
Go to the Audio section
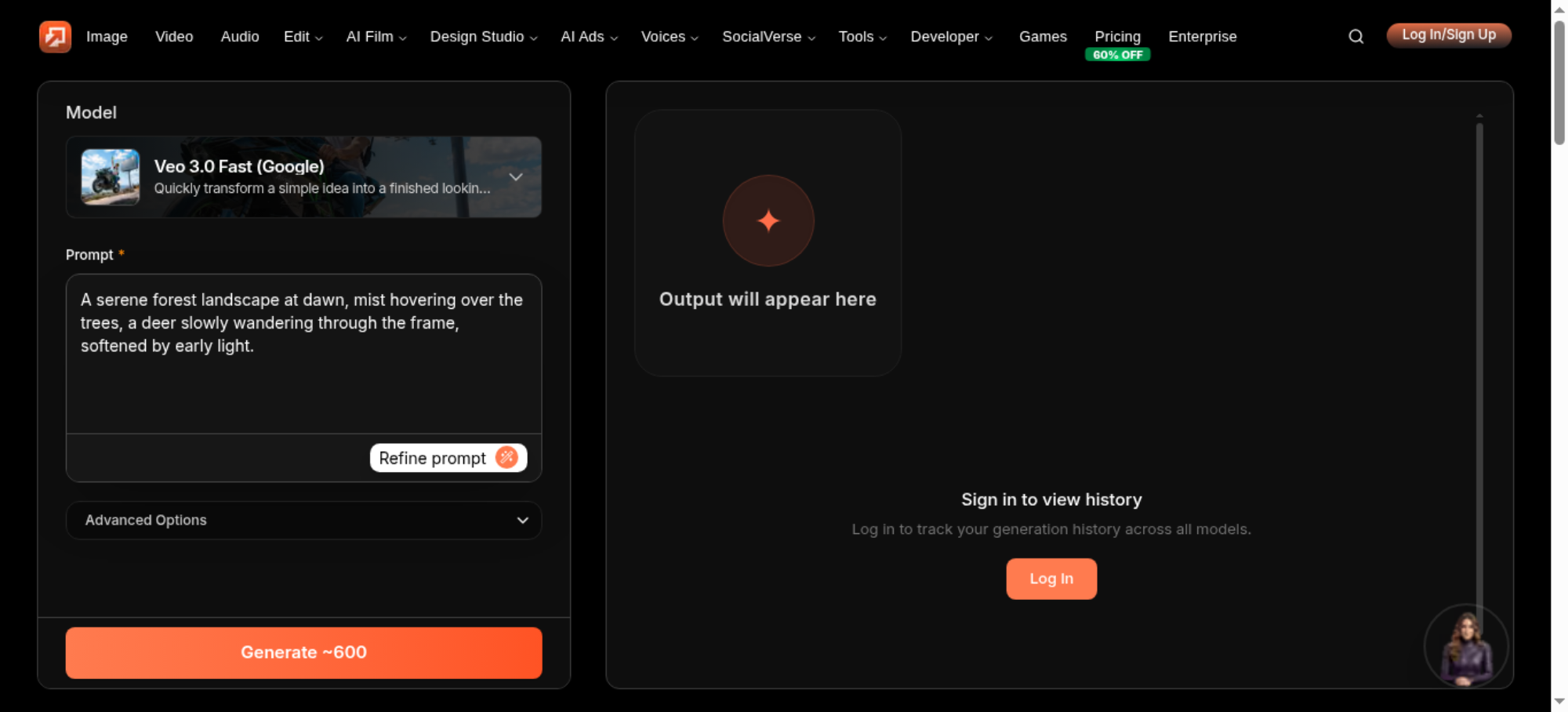(240, 37)
